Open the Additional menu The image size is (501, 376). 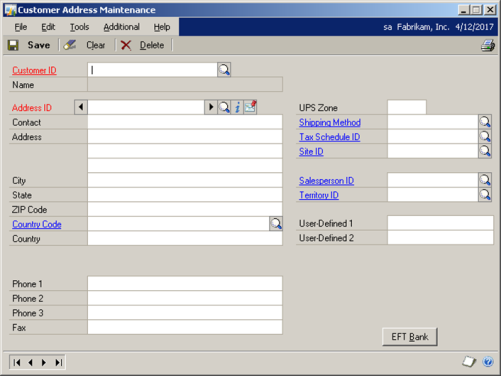(x=121, y=27)
